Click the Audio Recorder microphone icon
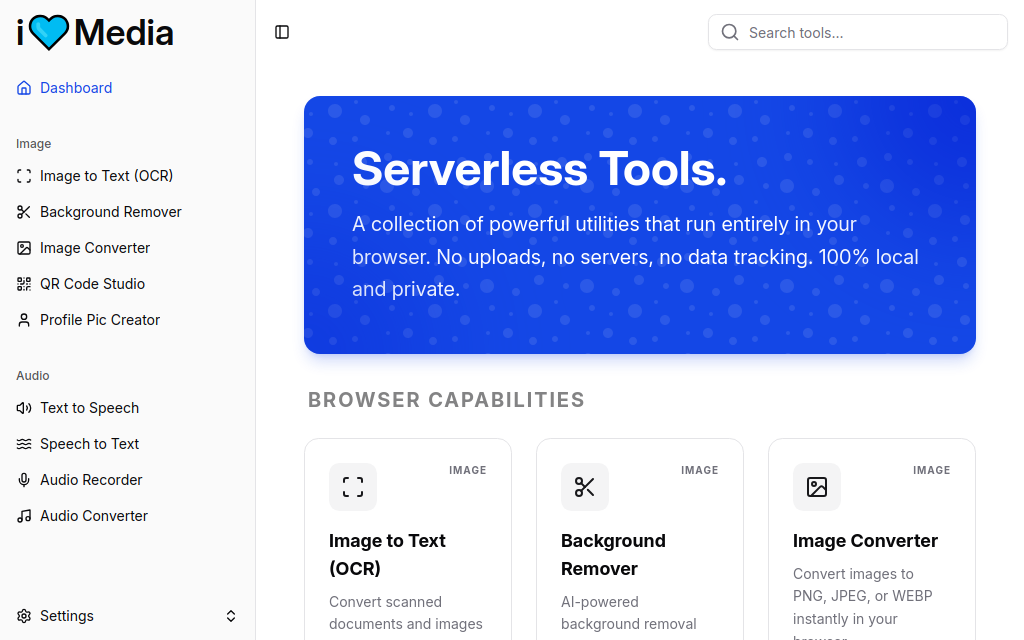This screenshot has width=1024, height=640. (x=24, y=479)
